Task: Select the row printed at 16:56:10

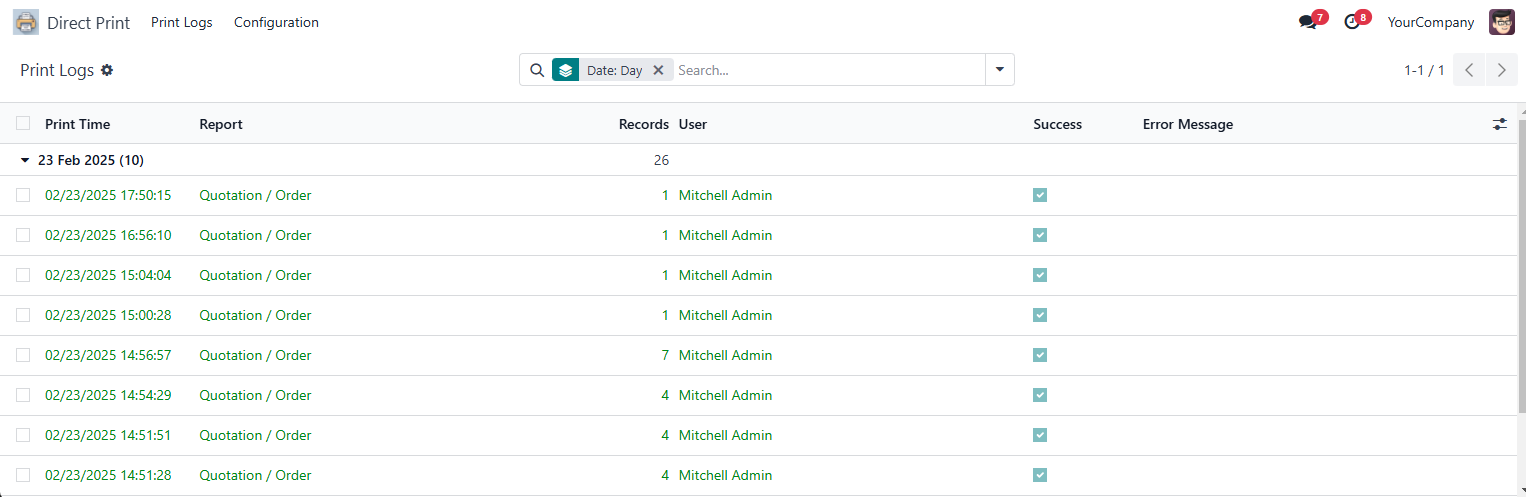Action: coord(23,235)
